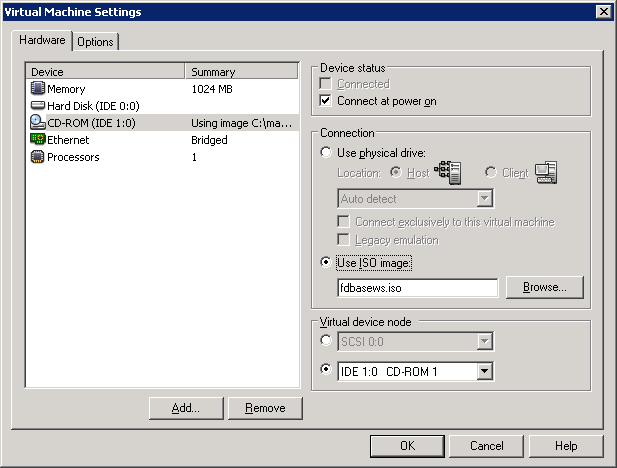Open the SCSI 0:0 node dropdown

click(x=484, y=343)
